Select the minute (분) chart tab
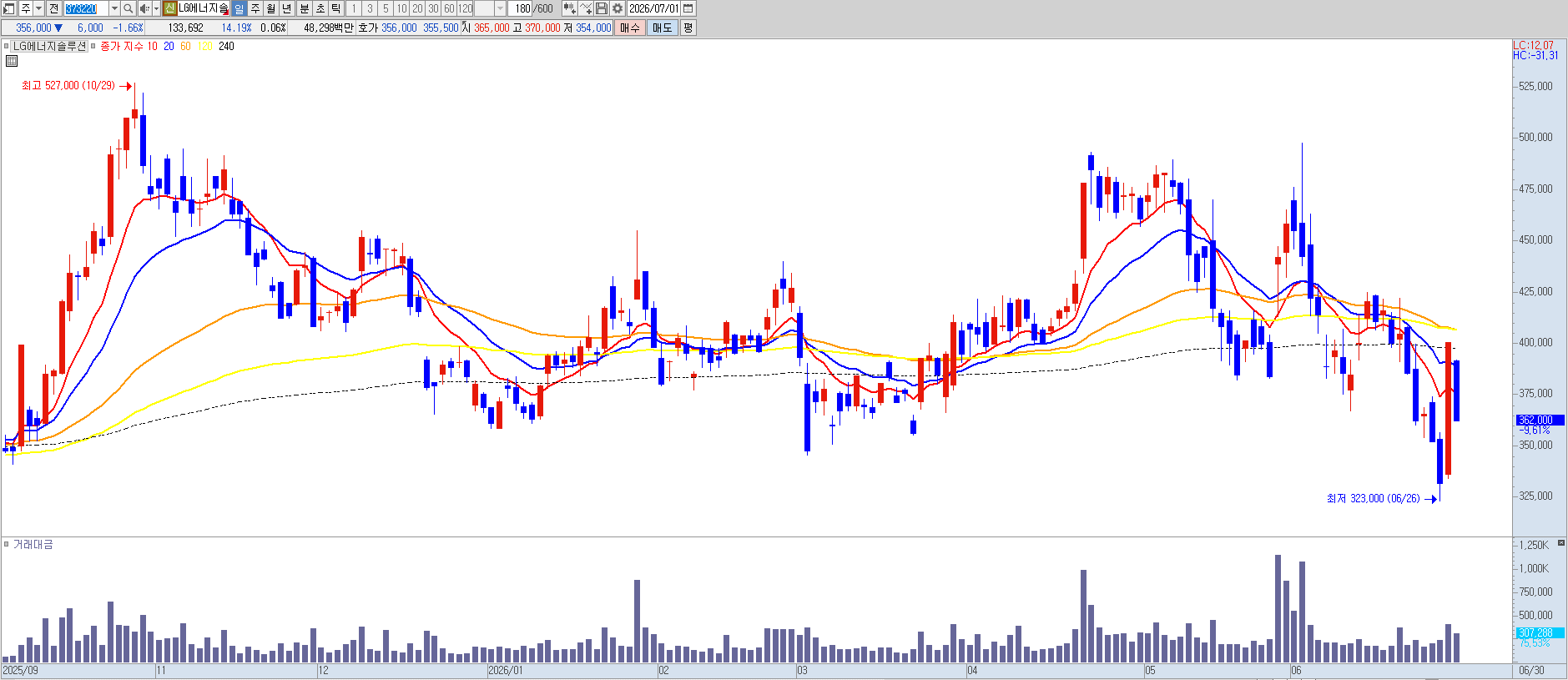Screen dimensions: 1568x680 [305, 8]
